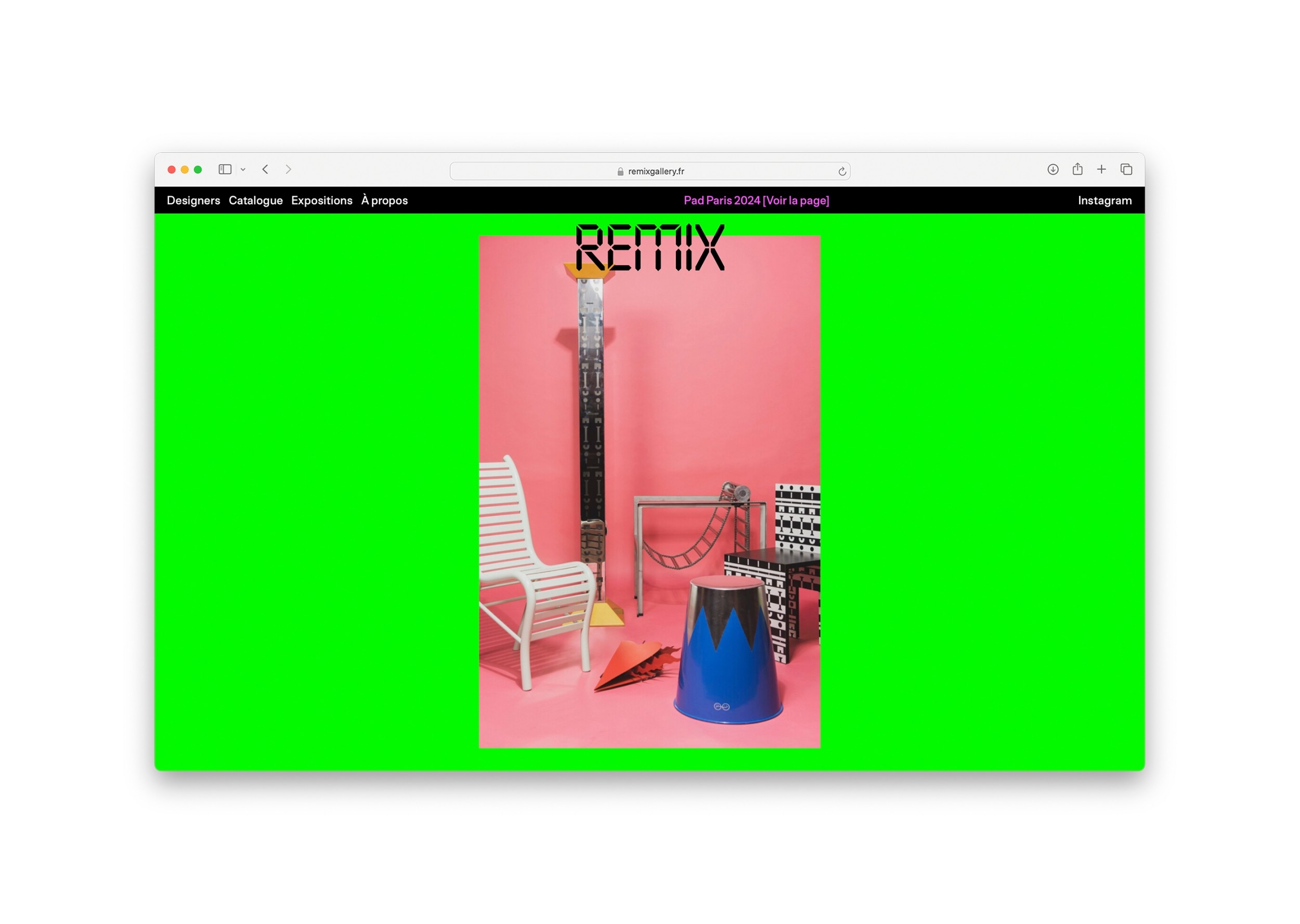Go to the Expositions page
Viewport: 1300px width, 924px height.
point(321,200)
